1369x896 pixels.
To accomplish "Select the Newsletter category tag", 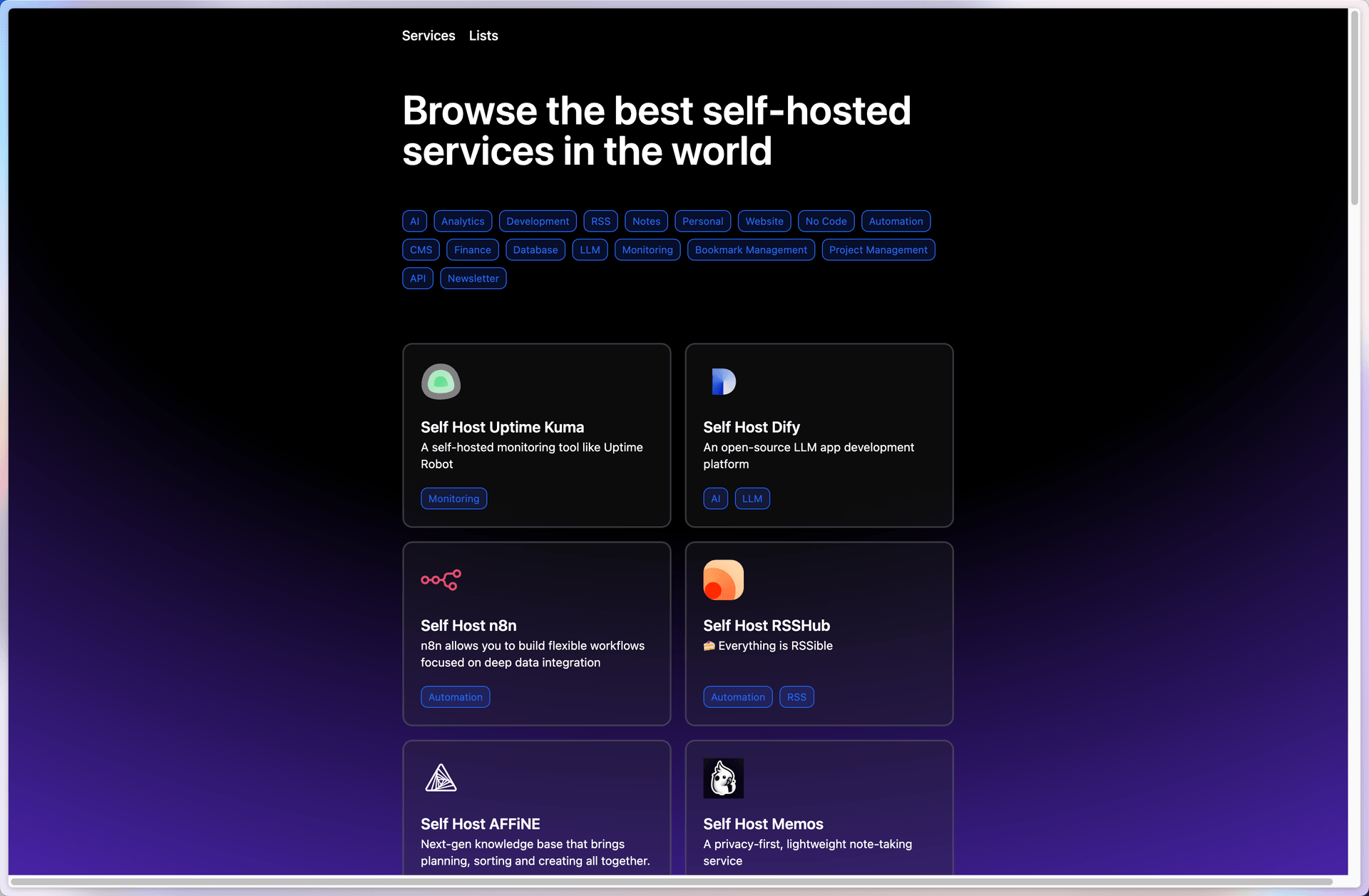I will [x=473, y=278].
